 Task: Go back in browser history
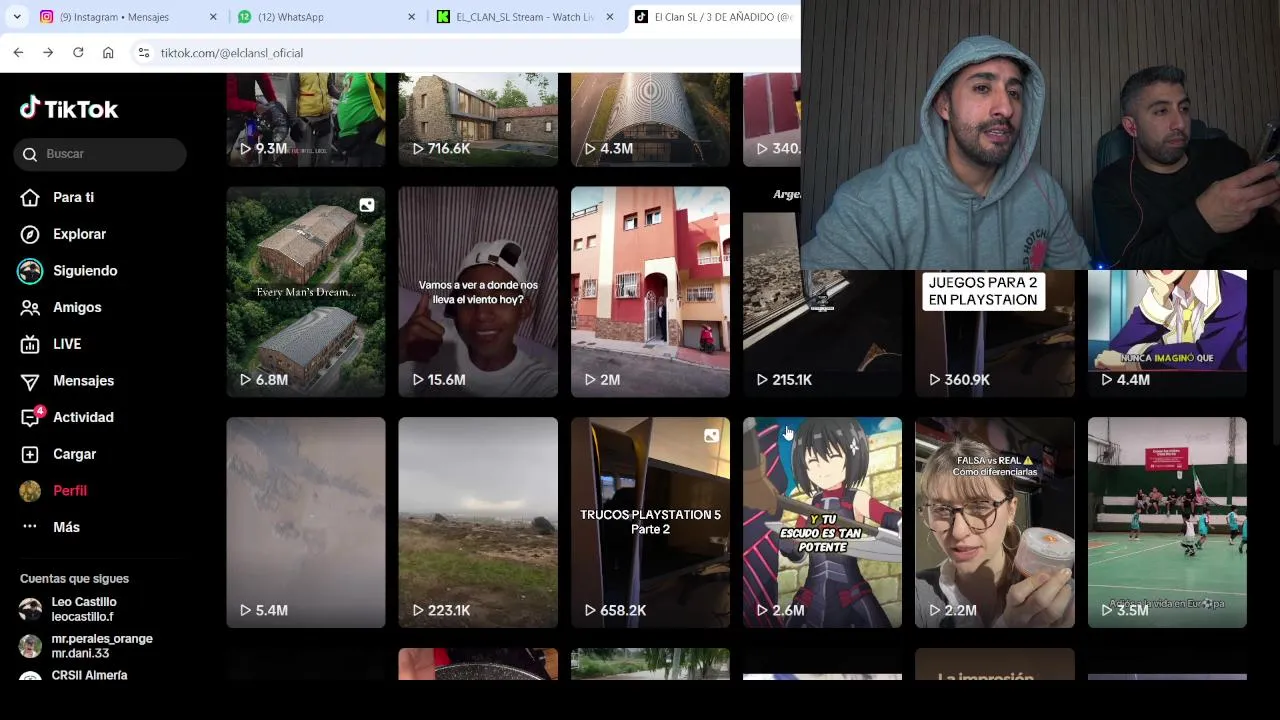click(18, 53)
